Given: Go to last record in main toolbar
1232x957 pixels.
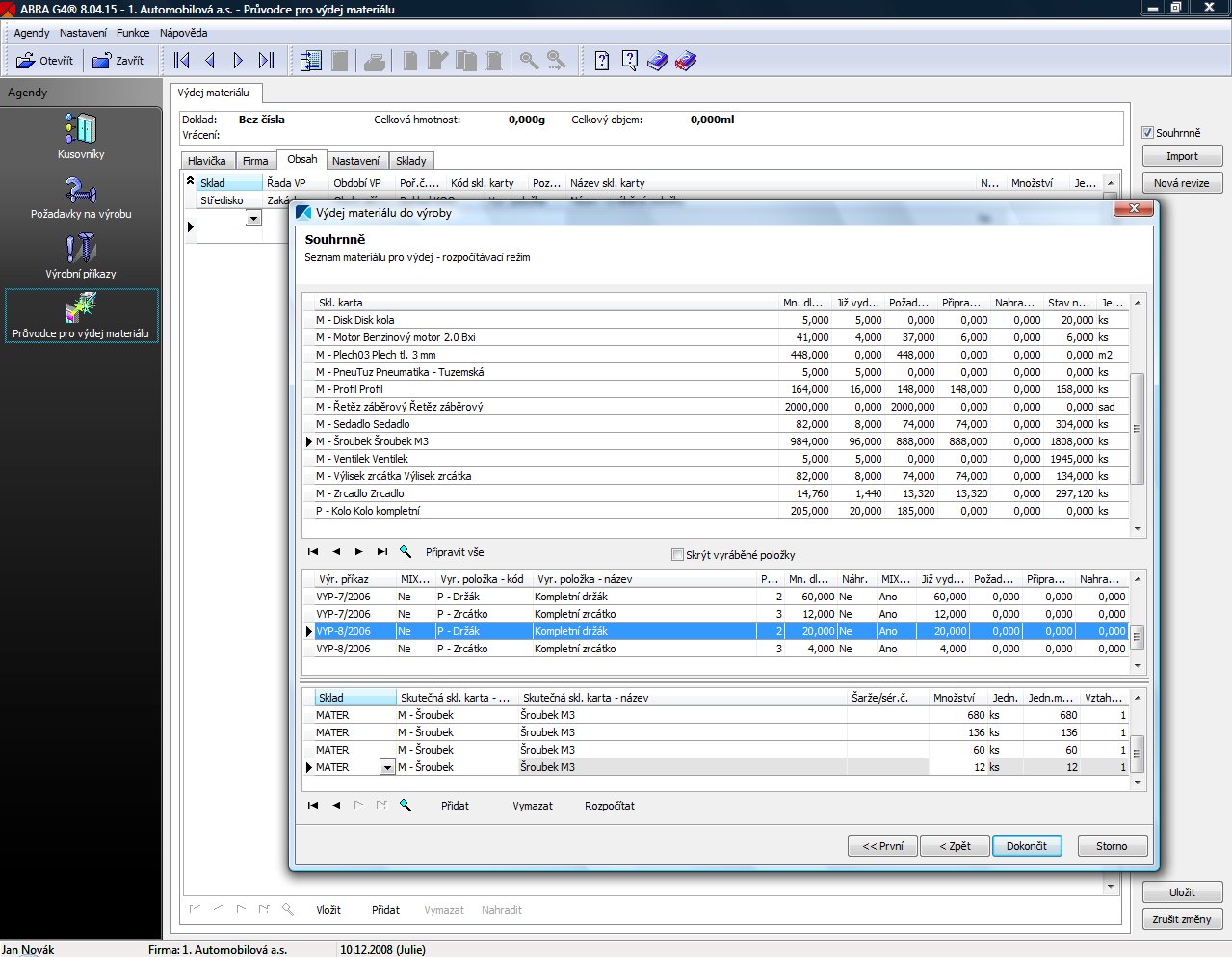Looking at the screenshot, I should click(x=266, y=61).
